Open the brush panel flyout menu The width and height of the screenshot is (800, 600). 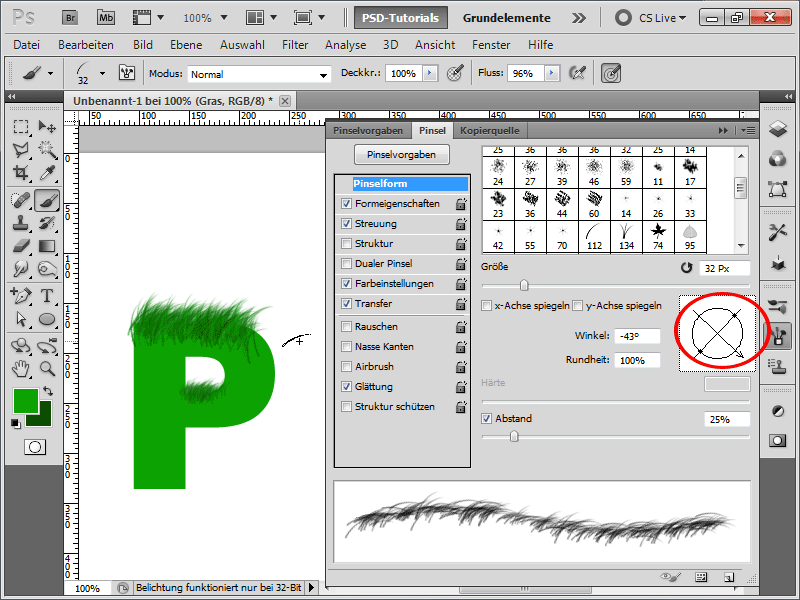coord(748,131)
